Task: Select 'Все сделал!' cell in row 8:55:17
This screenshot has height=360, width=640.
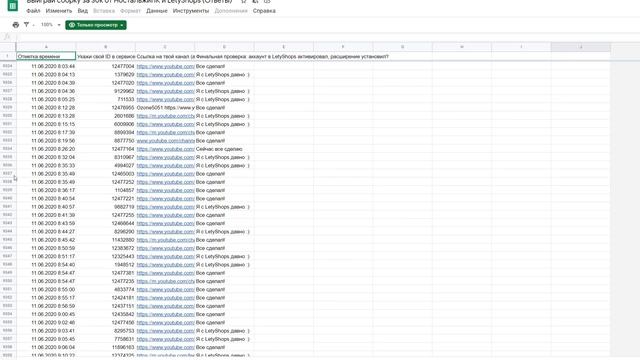Action: coord(224,298)
